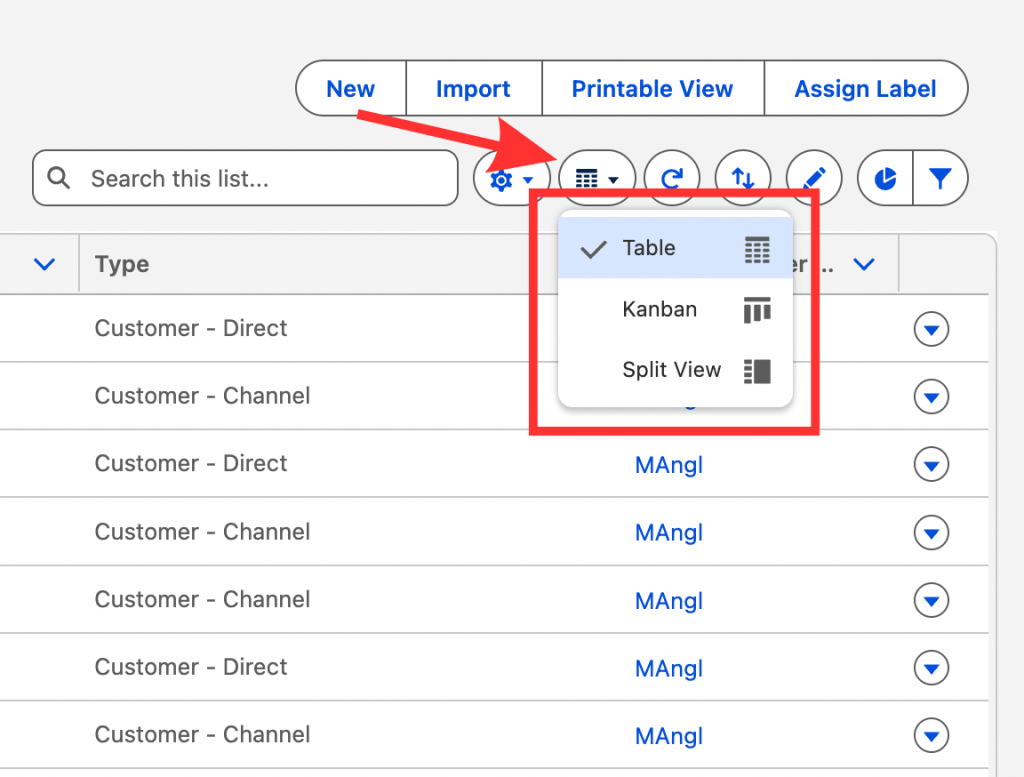The width and height of the screenshot is (1024, 777).
Task: Open row actions for the first Customer record
Action: [x=931, y=329]
